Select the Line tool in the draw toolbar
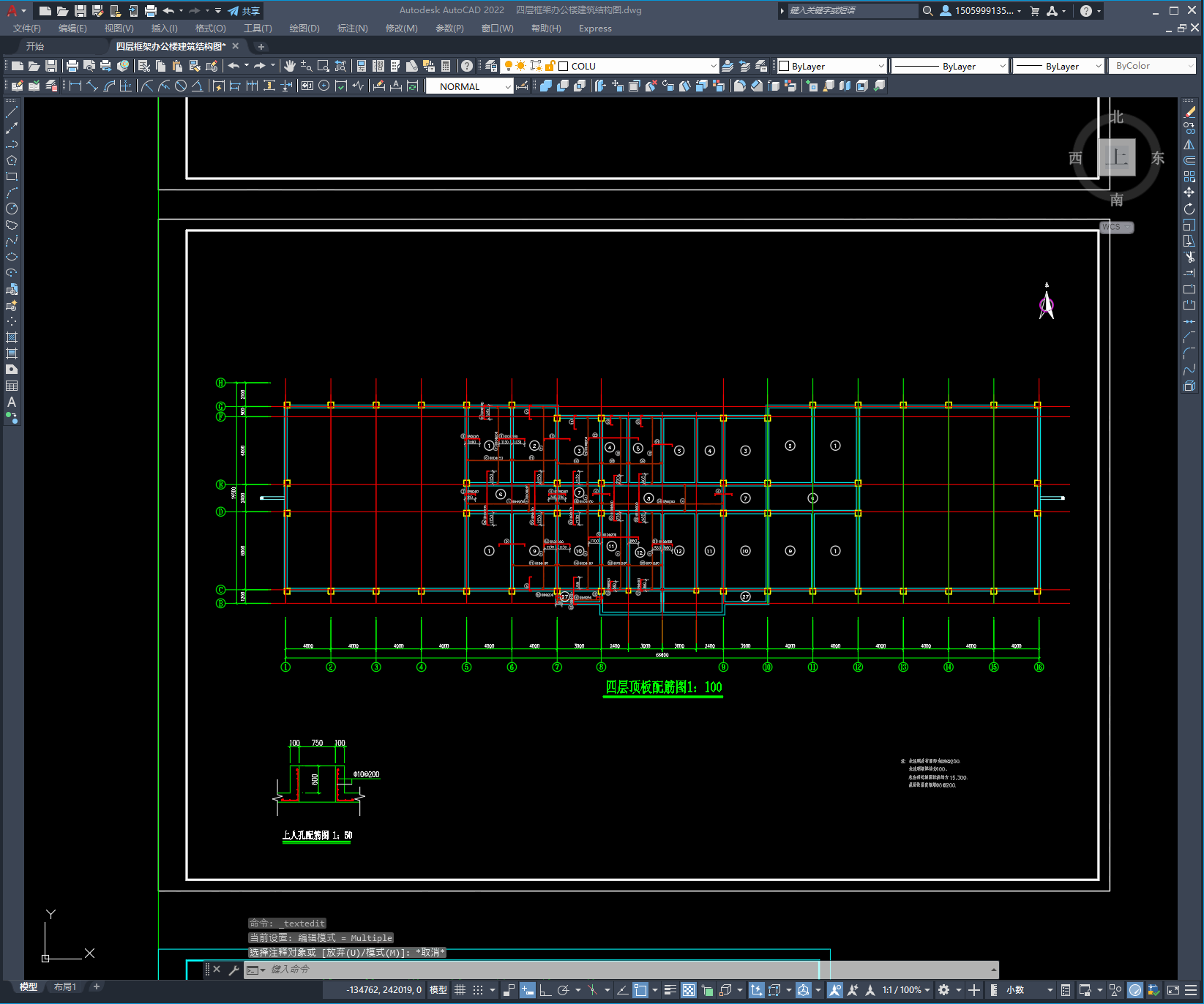Image resolution: width=1204 pixels, height=1004 pixels. [12, 112]
